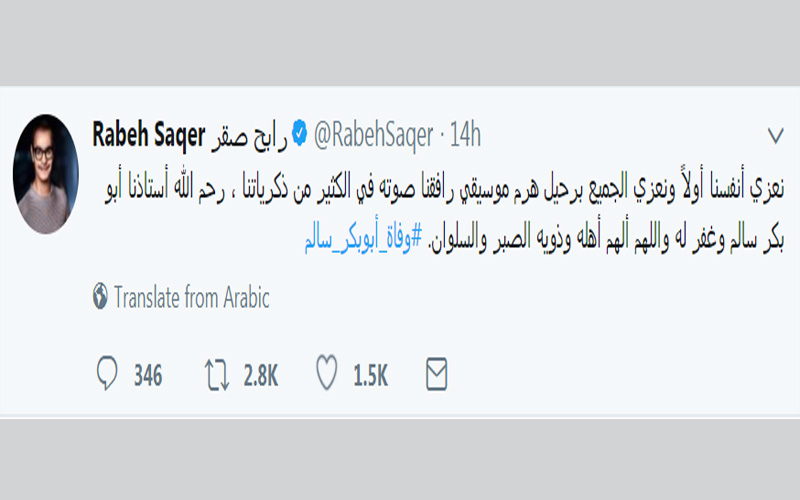Viewport: 800px width, 500px height.
Task: Click the 346 replies count
Action: pyautogui.click(x=147, y=376)
